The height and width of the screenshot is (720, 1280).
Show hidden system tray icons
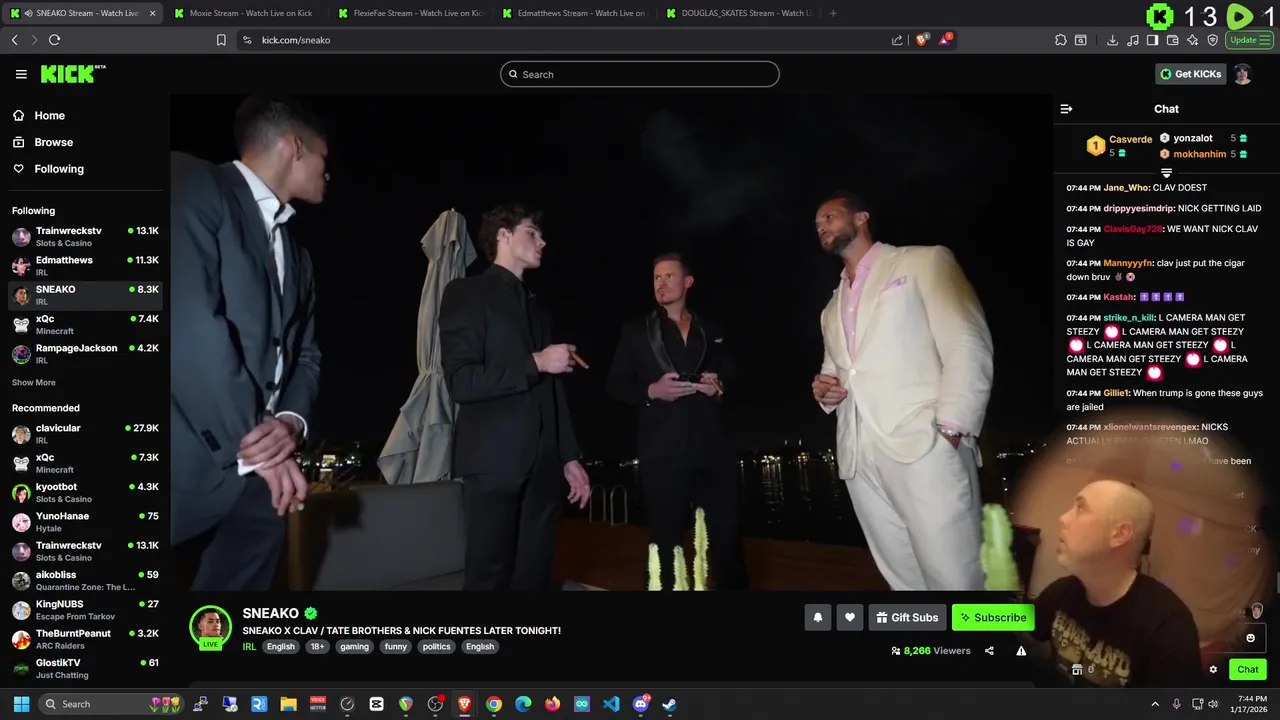tap(1155, 704)
